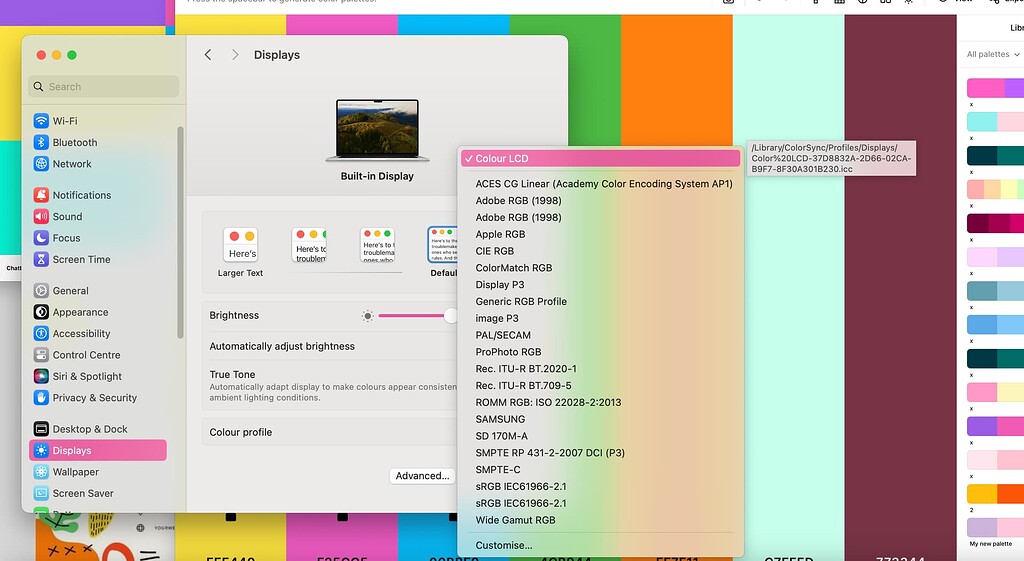This screenshot has width=1024, height=561.
Task: Open the Wallpaper icon in sidebar
Action: pos(41,472)
